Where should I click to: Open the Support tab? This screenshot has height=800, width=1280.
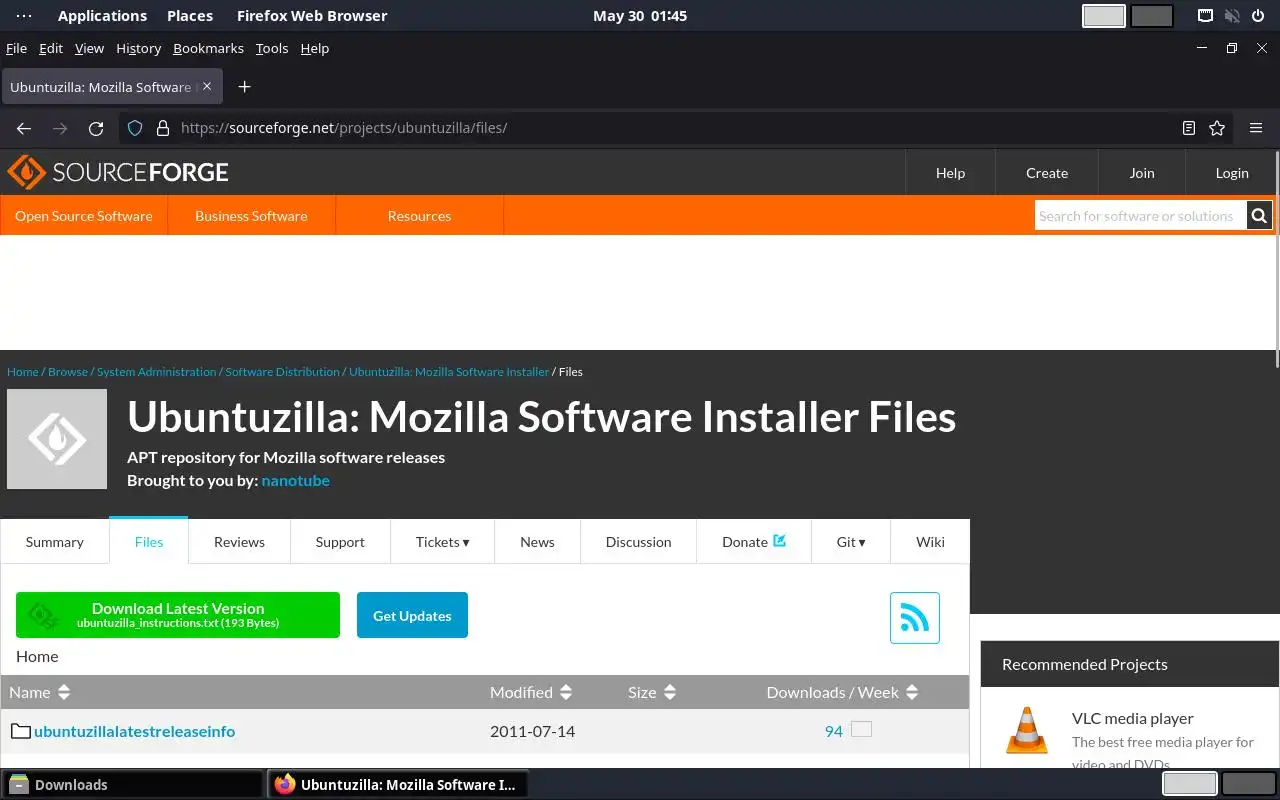click(340, 542)
